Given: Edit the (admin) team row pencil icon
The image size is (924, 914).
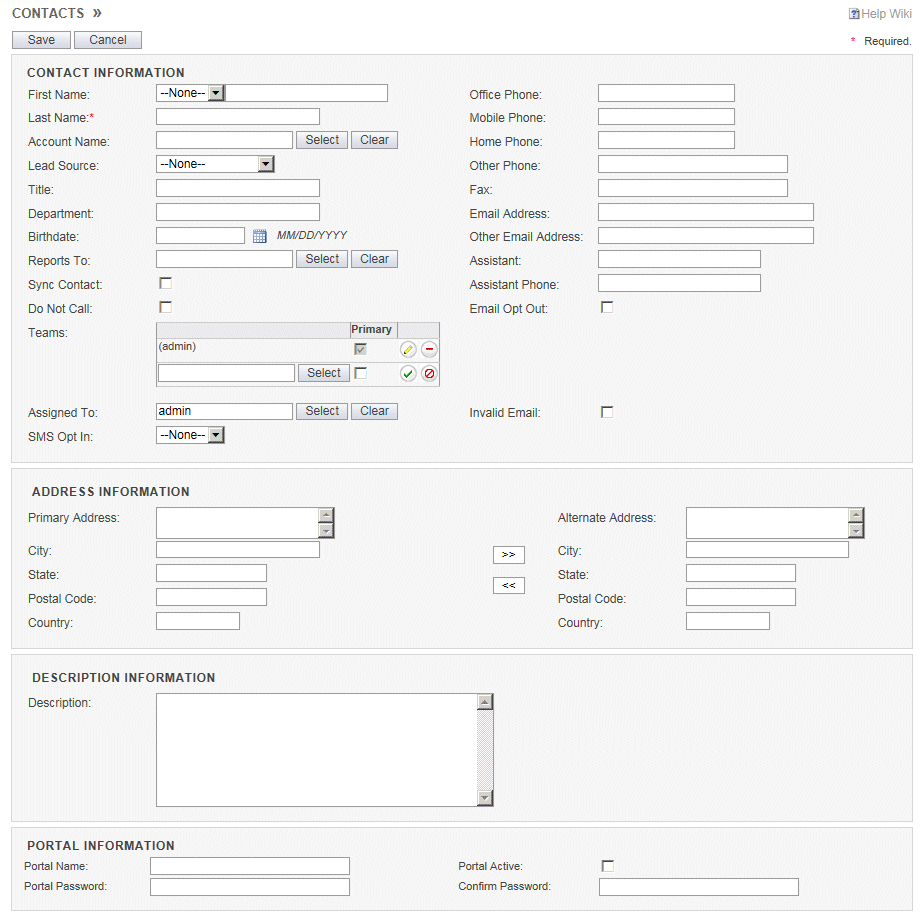Looking at the screenshot, I should tap(408, 349).
